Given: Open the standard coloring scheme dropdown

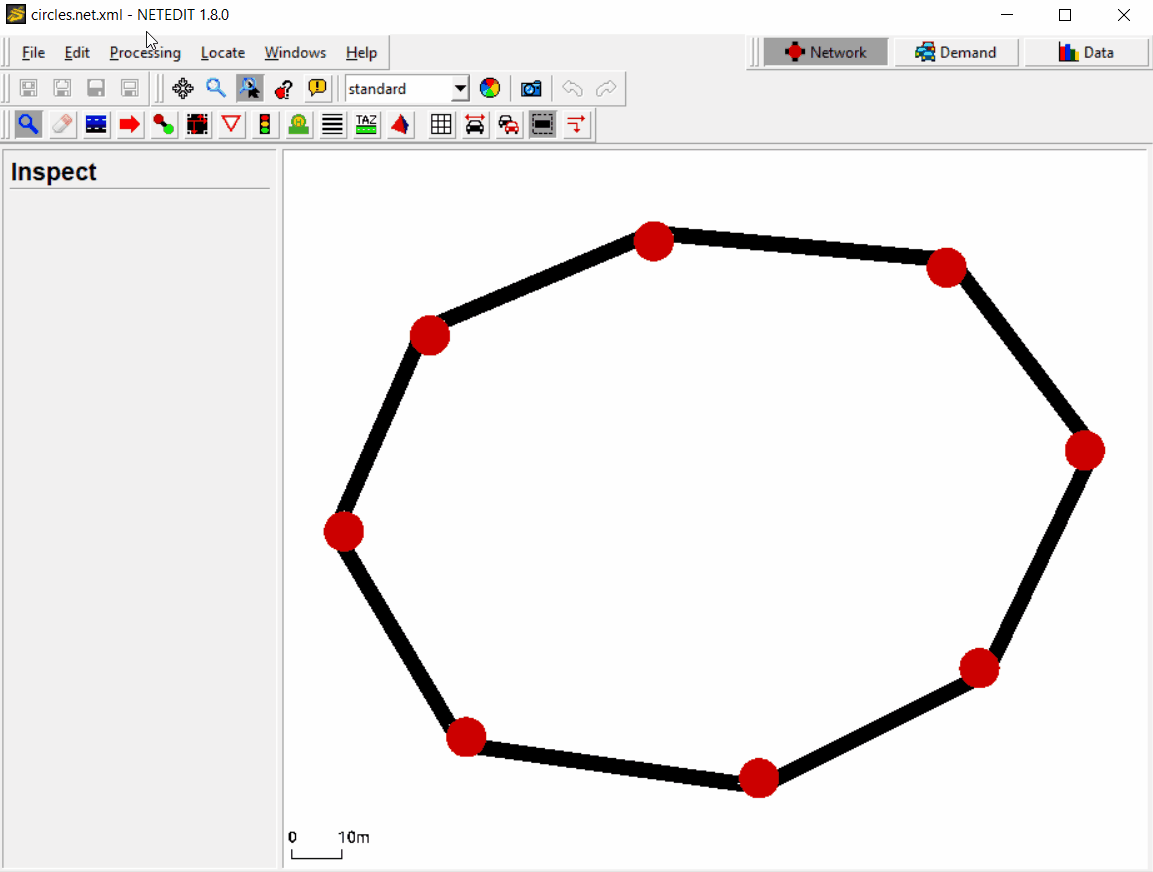Looking at the screenshot, I should point(460,88).
